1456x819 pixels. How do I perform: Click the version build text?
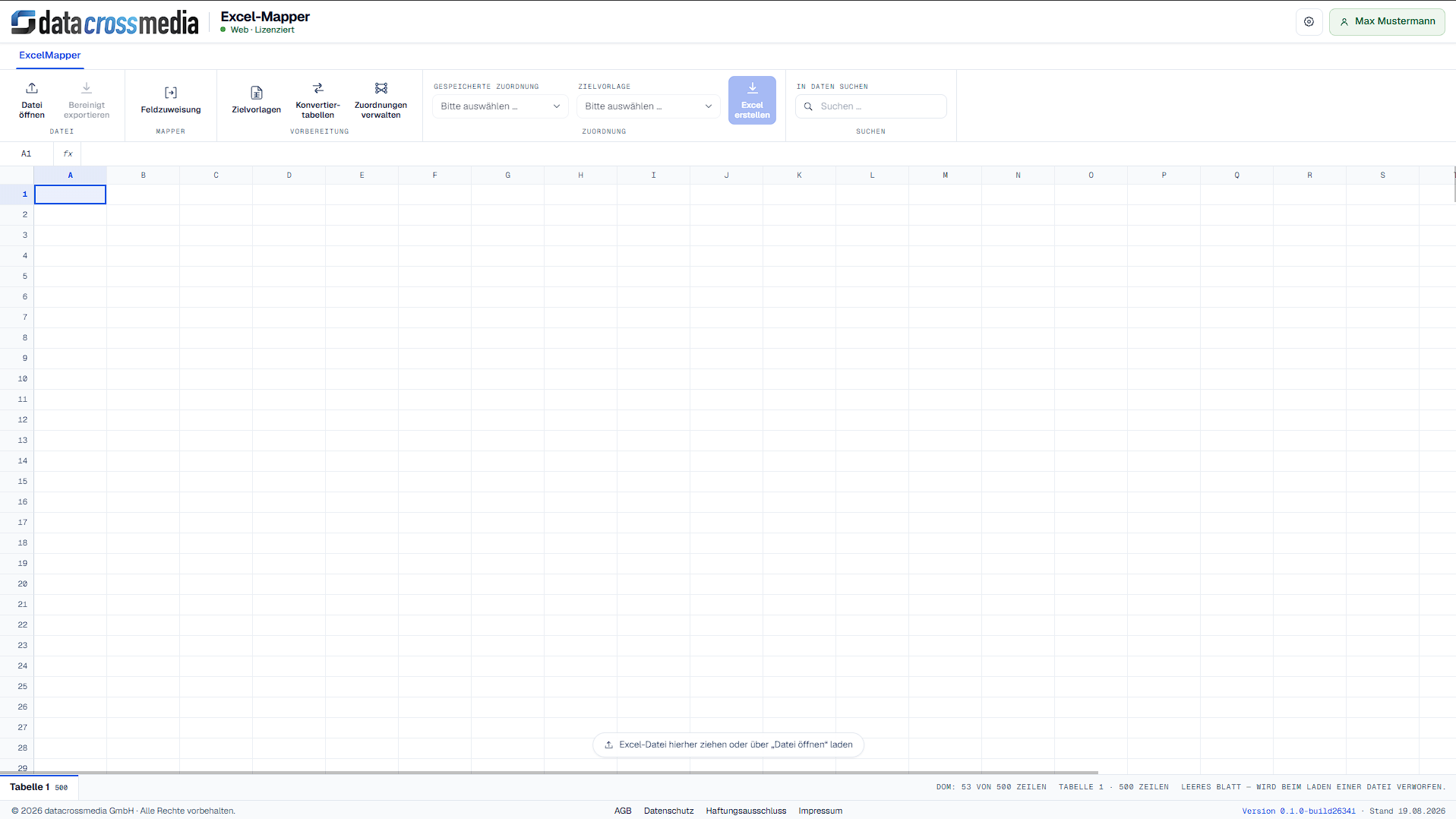[1299, 811]
